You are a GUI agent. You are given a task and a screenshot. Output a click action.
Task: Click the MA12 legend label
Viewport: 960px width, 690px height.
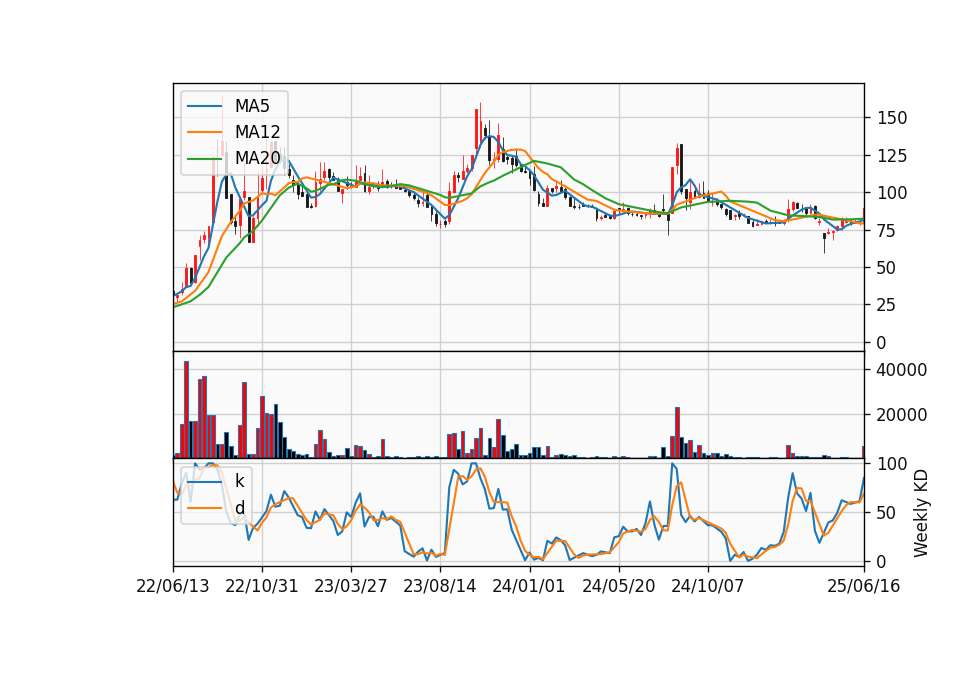pos(257,132)
